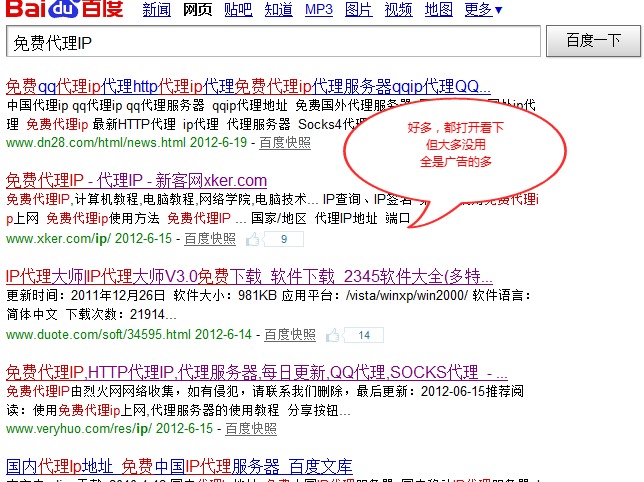Open IP代理大师V3.0免费下载 result link
Image resolution: width=644 pixels, height=482 pixels.
coord(249,275)
